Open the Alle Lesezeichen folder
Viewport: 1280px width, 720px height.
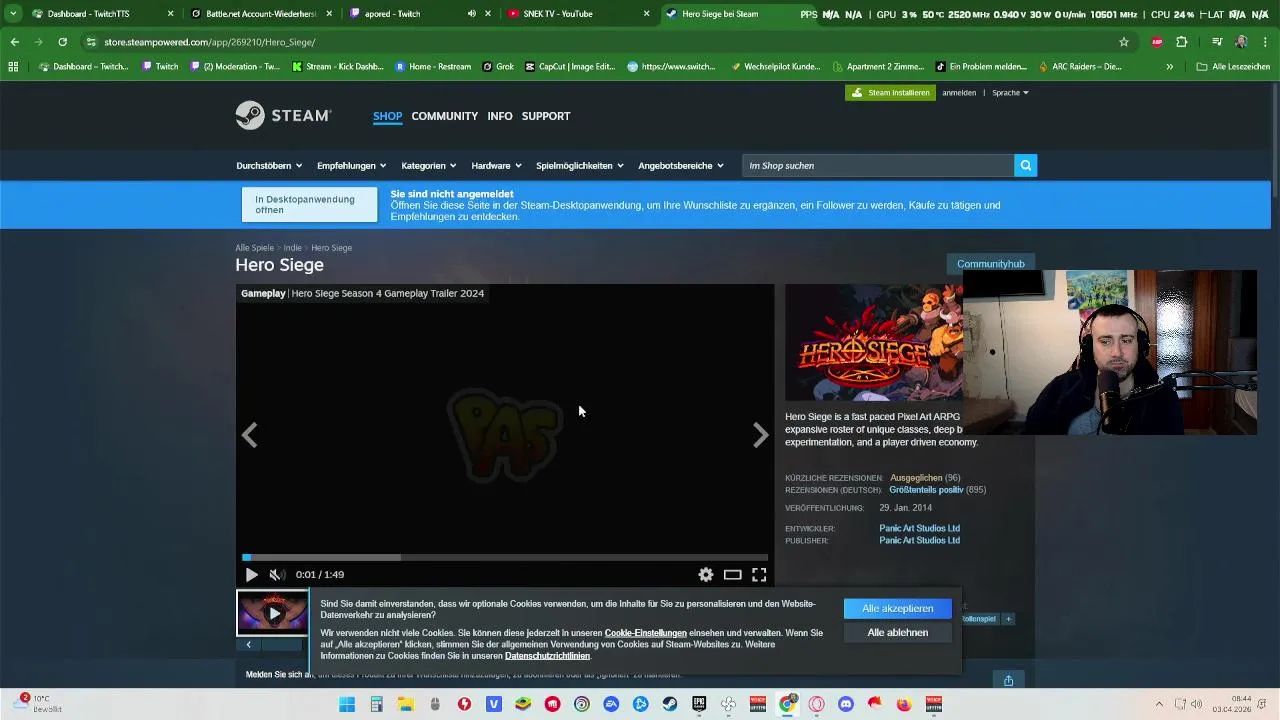click(1233, 67)
